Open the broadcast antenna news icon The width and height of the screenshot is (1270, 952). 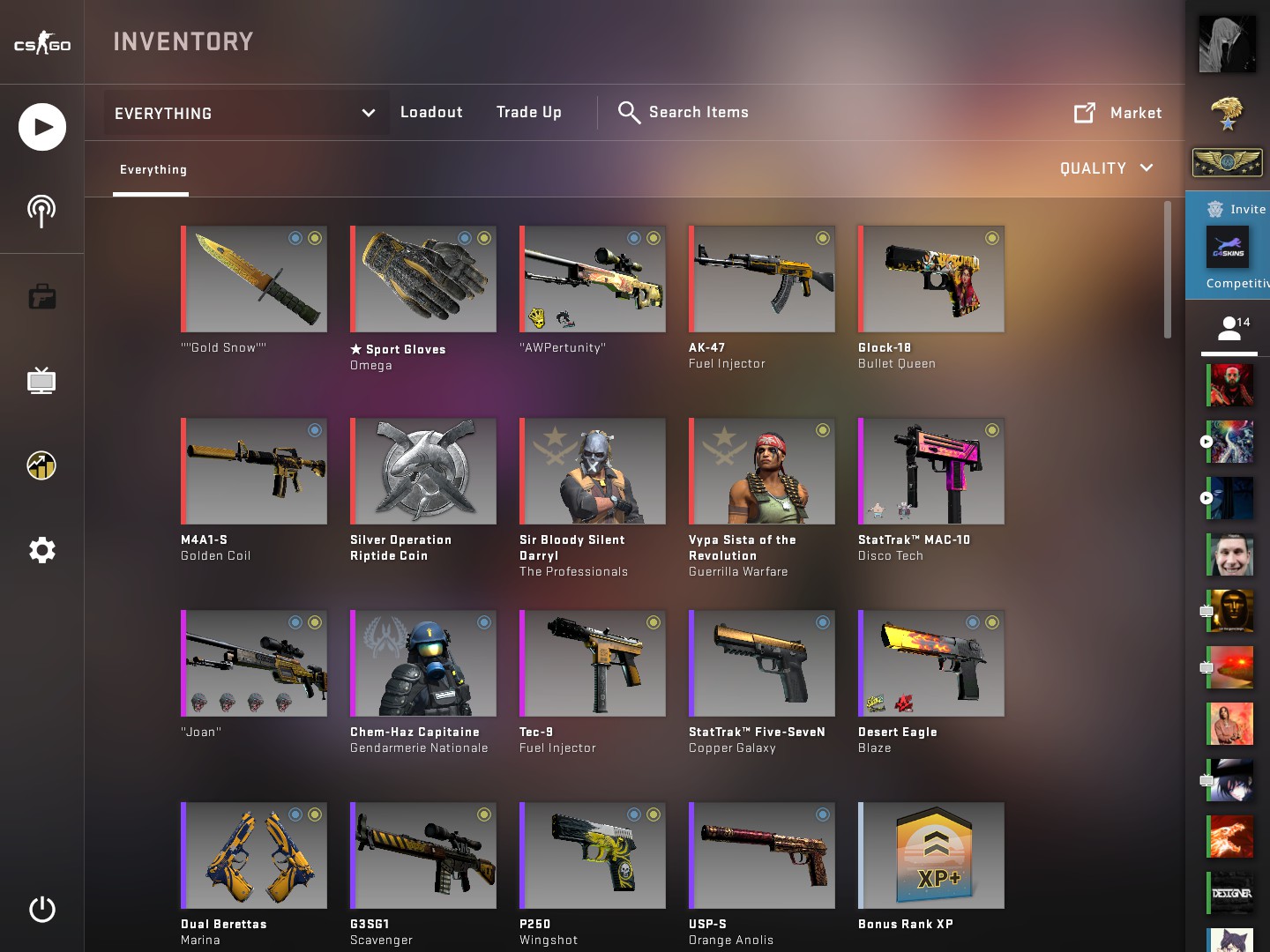coord(41,212)
